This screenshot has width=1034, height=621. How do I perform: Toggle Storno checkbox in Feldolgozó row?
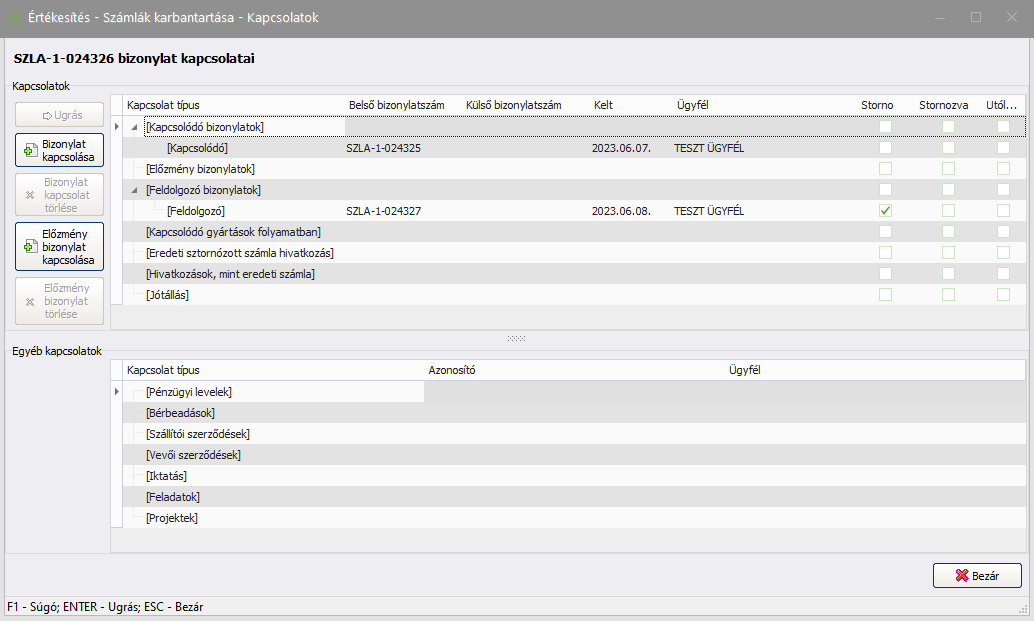[885, 211]
